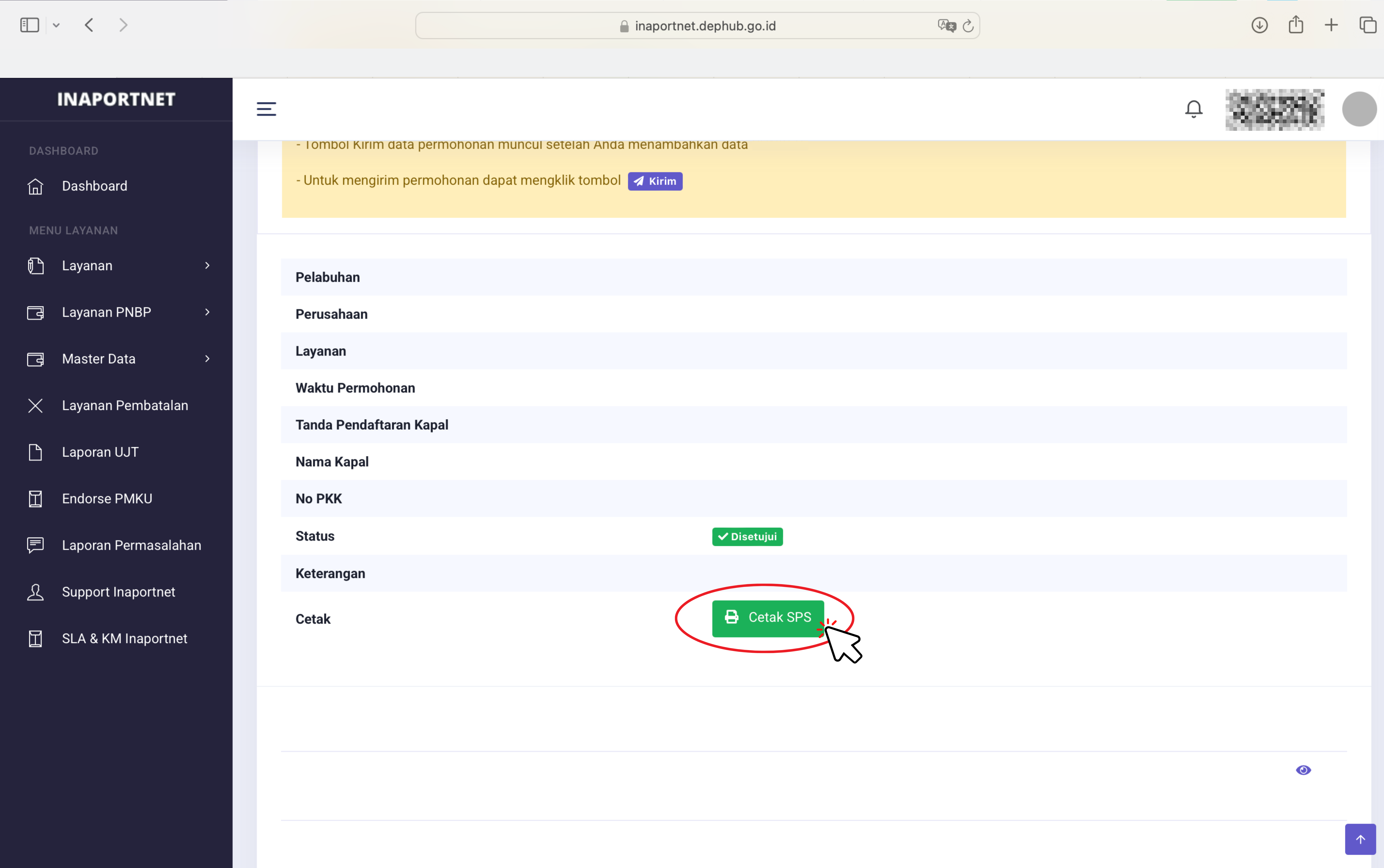This screenshot has width=1384, height=868.
Task: Click the notification bell icon
Action: (x=1193, y=109)
